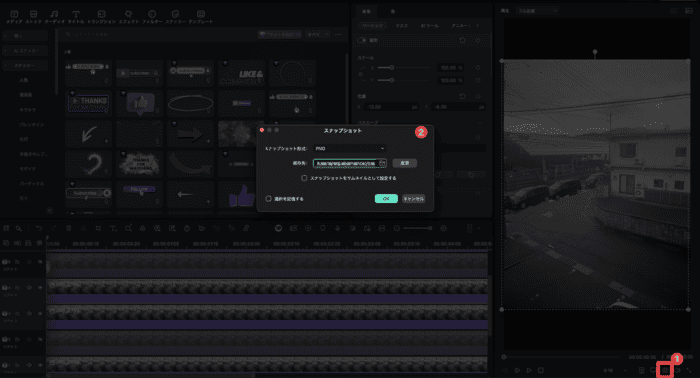This screenshot has height=378, width=700.
Task: Click folder icon inside save path field
Action: [x=383, y=163]
